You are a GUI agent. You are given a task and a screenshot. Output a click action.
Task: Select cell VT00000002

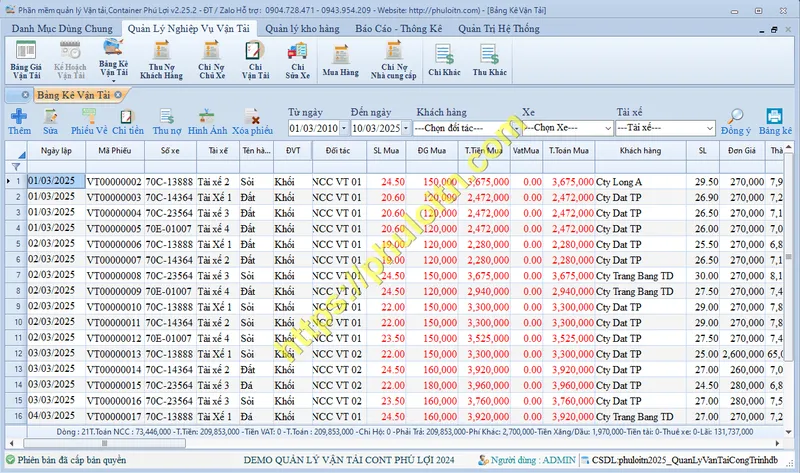pyautogui.click(x=115, y=182)
